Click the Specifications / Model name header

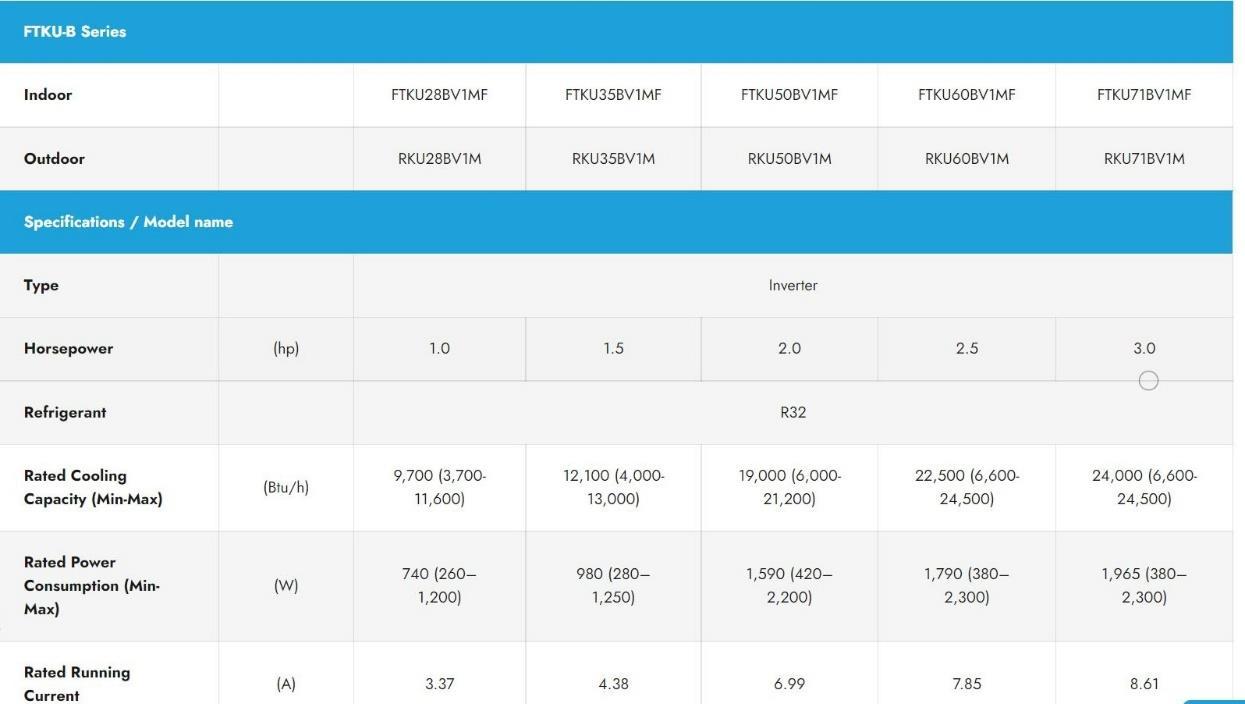coord(128,222)
